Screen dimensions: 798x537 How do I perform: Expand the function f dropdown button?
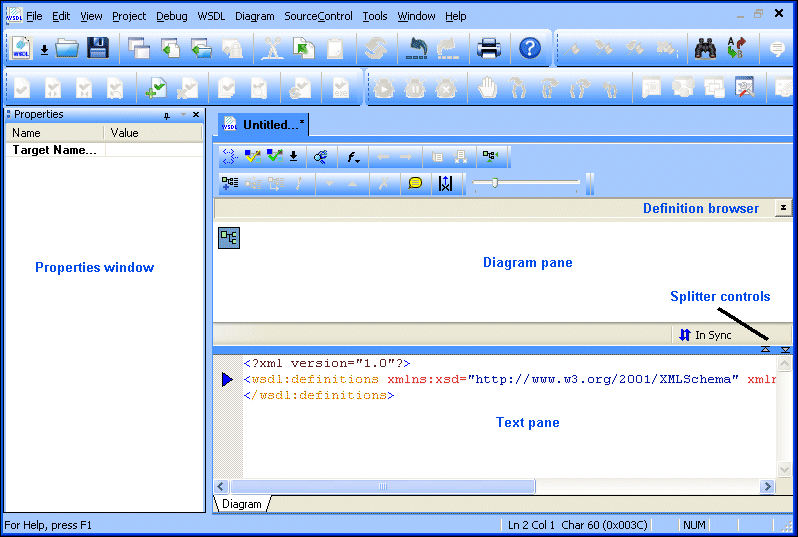click(353, 157)
